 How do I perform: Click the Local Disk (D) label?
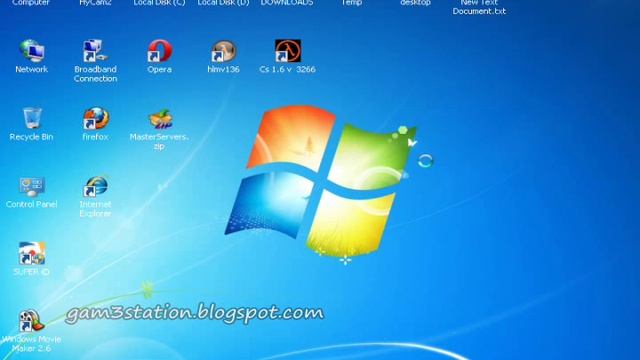click(x=223, y=3)
